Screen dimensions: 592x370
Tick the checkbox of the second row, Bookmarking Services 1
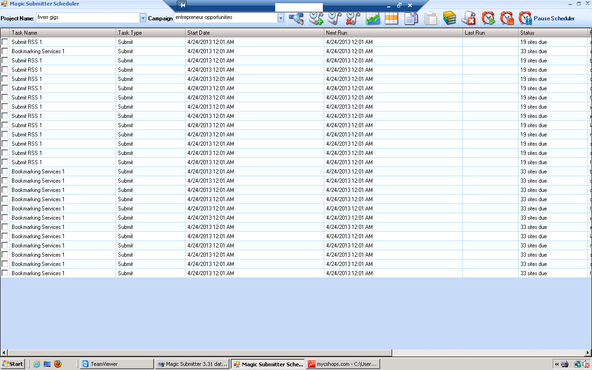(x=5, y=51)
